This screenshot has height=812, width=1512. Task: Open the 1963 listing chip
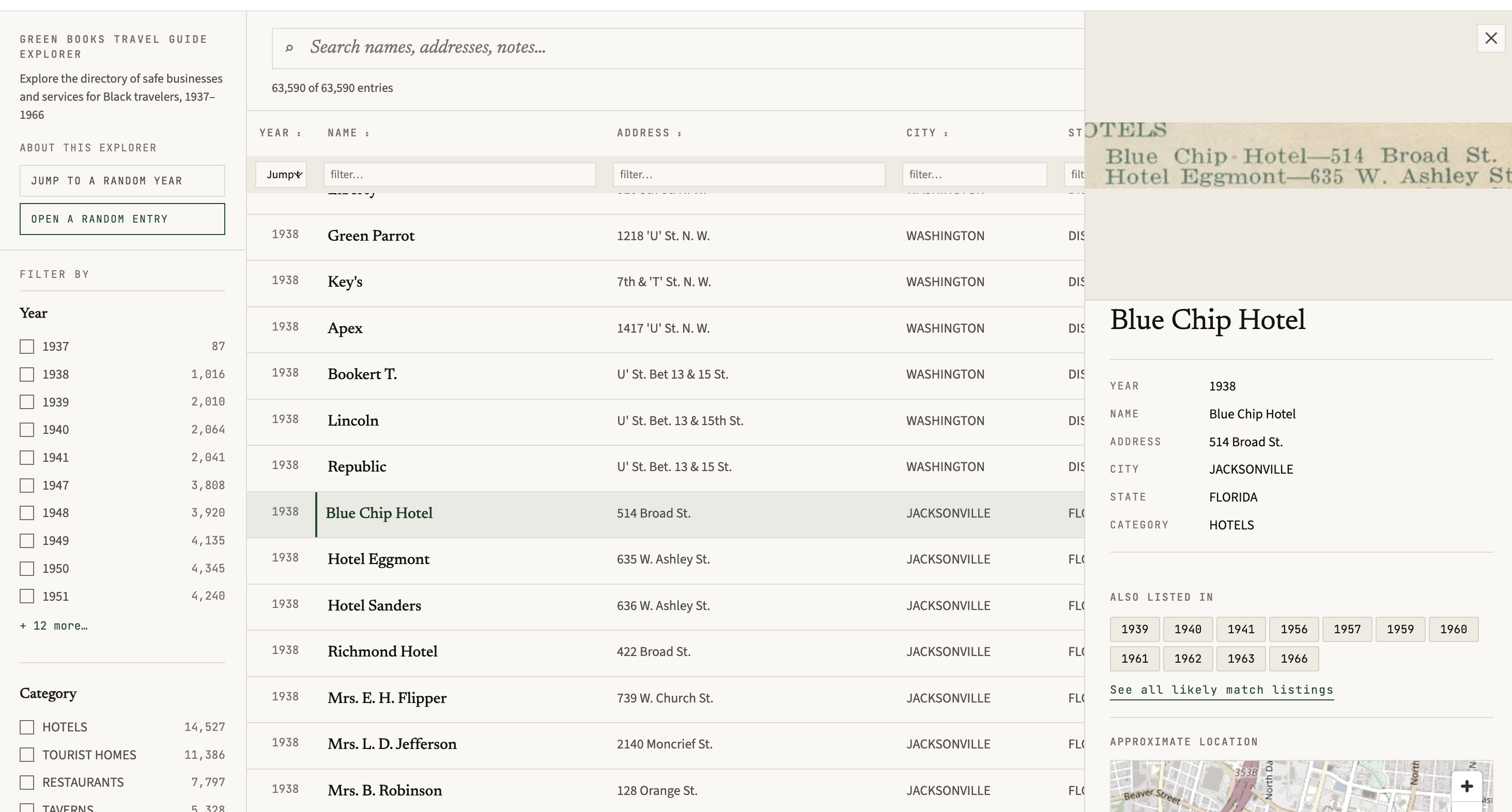1241,659
